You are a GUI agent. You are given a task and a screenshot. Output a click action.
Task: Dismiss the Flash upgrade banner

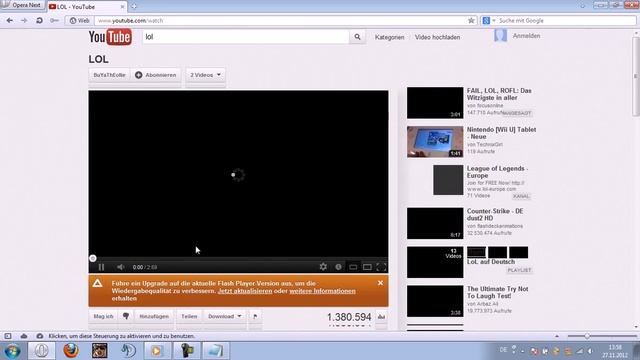380,283
